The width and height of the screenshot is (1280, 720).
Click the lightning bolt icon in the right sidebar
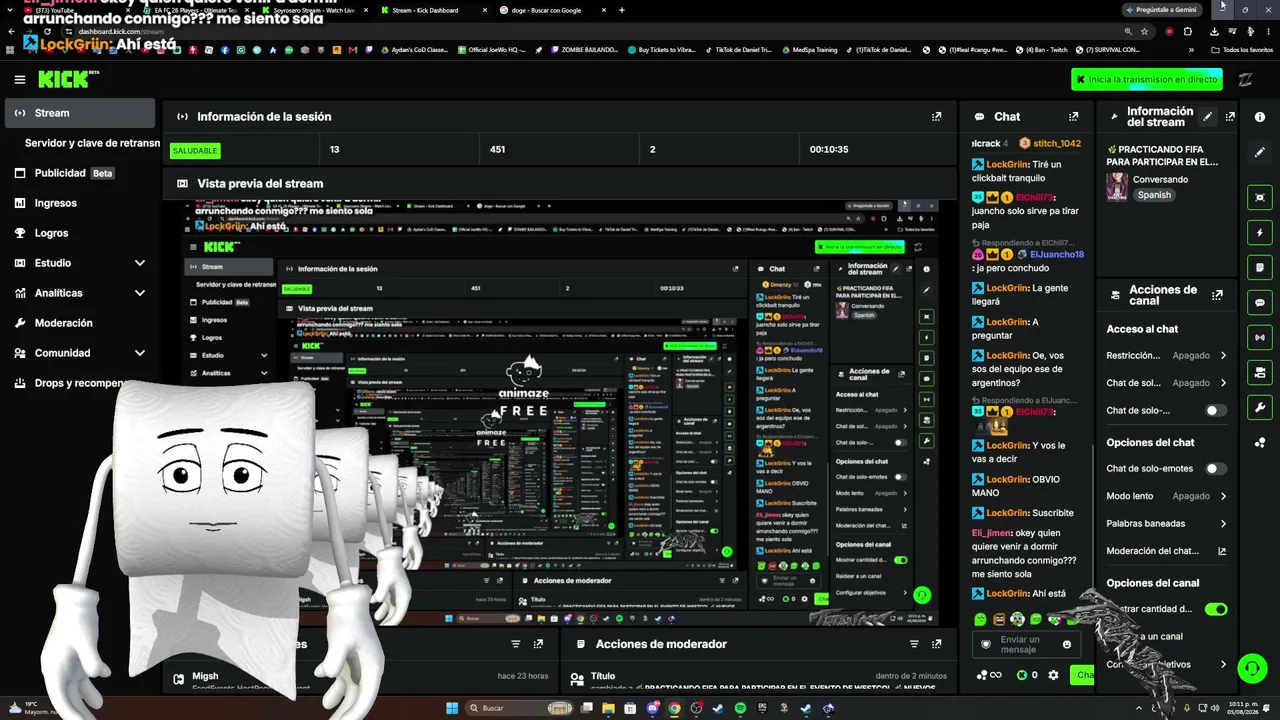pyautogui.click(x=1260, y=232)
